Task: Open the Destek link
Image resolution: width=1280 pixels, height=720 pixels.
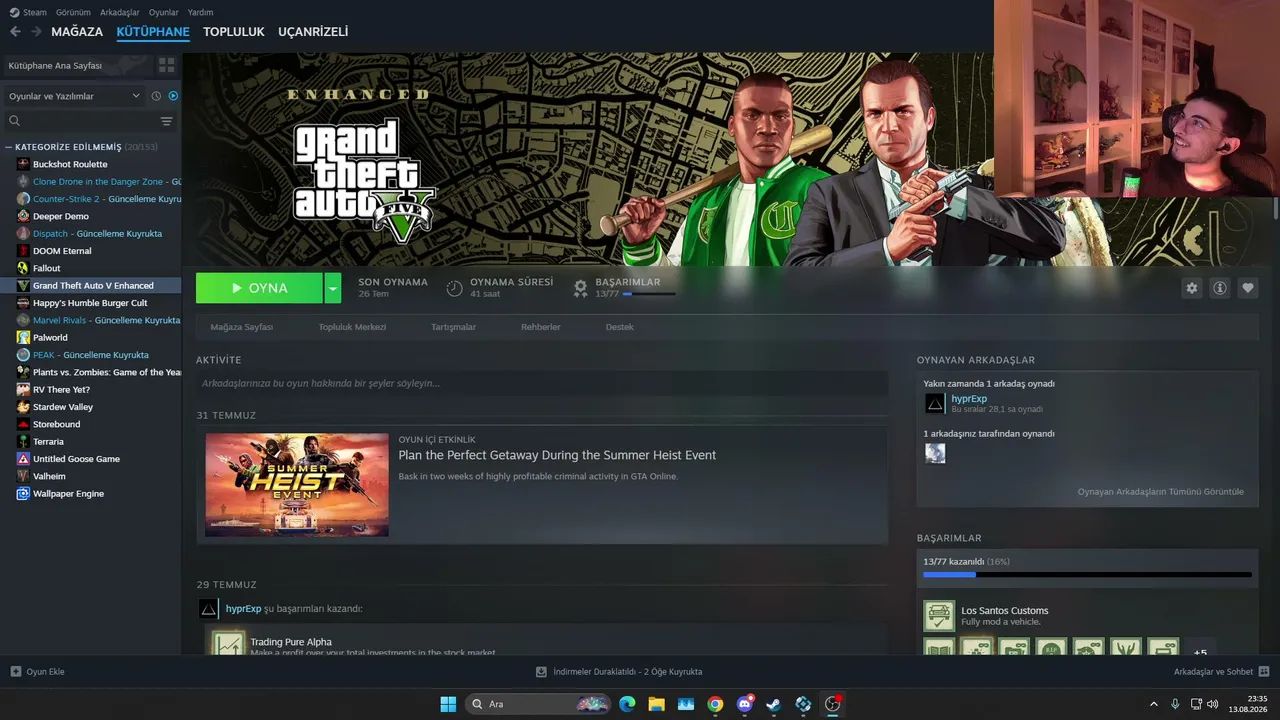Action: tap(619, 327)
